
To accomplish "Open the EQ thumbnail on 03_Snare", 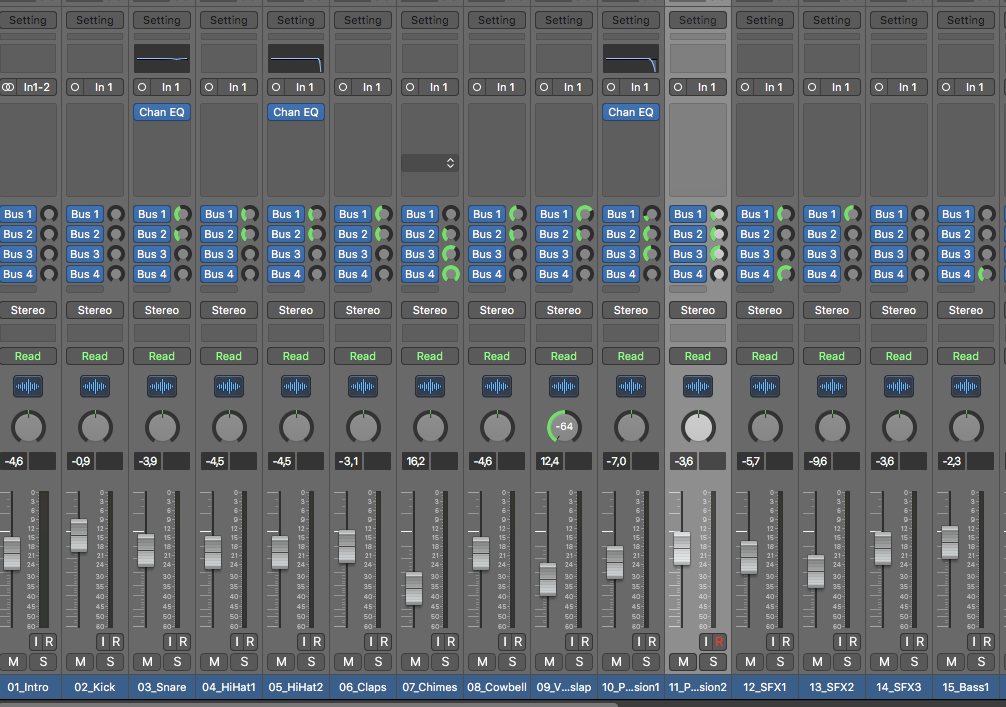I will click(162, 59).
